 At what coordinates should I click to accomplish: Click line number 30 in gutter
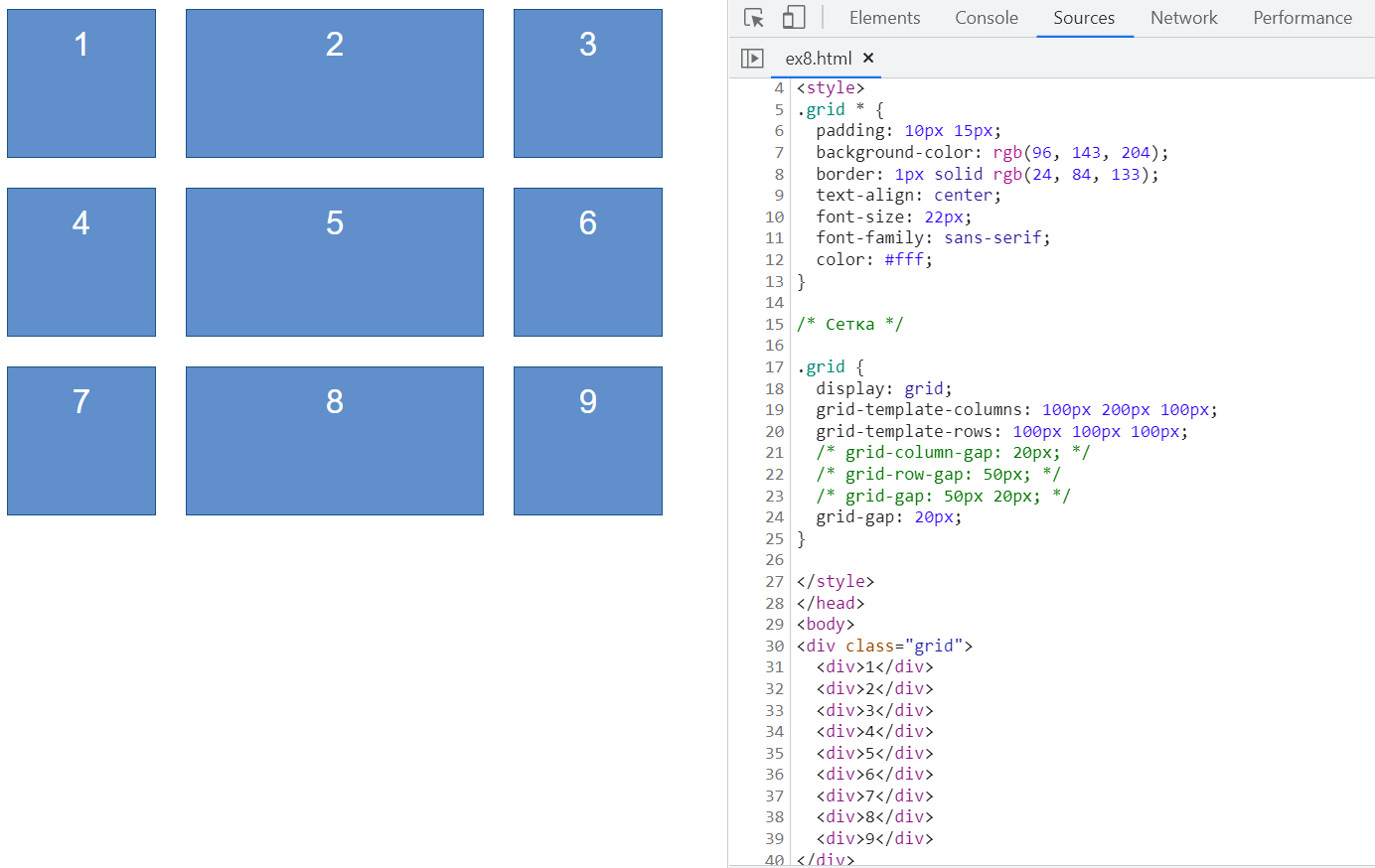coord(774,647)
